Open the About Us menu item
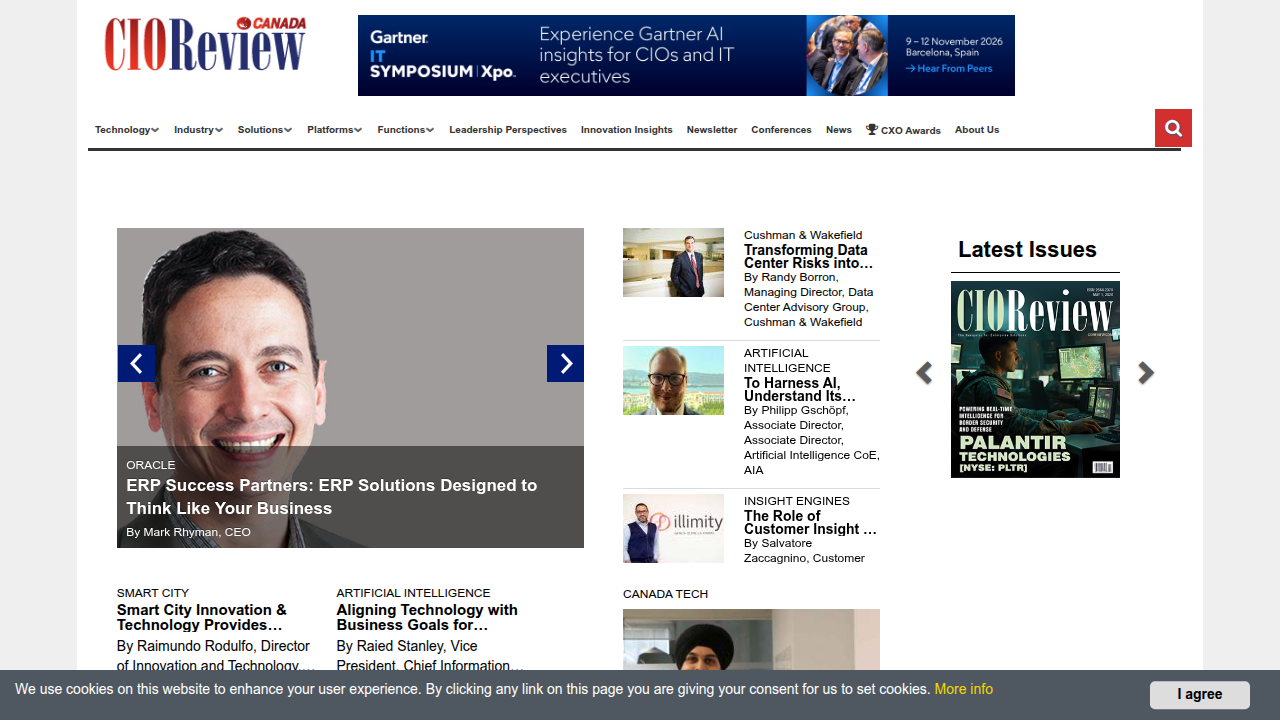 click(977, 130)
